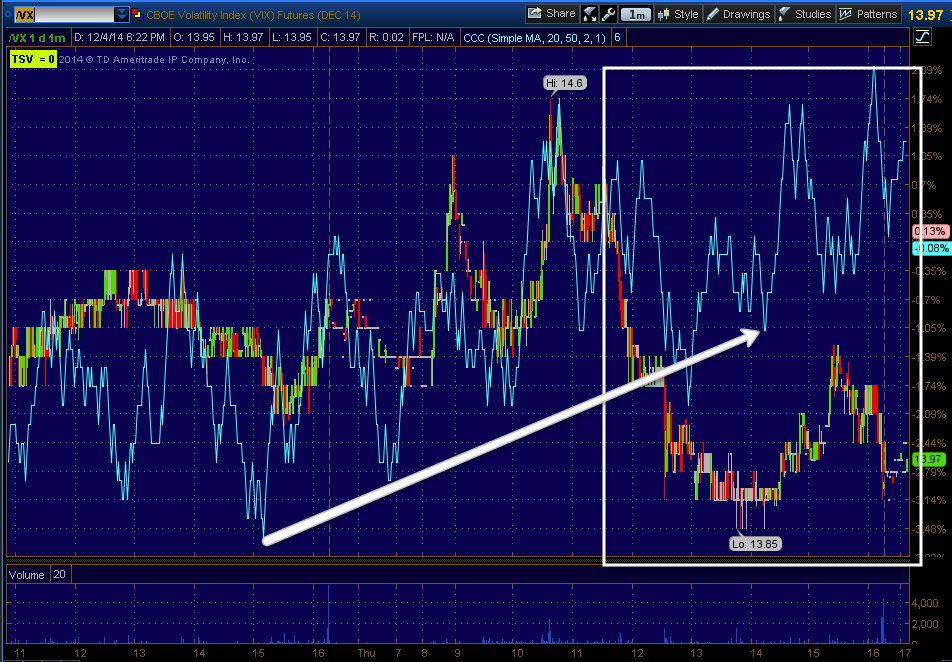Click the symbol color linking icon
Viewport: 952px width, 662px height.
click(137, 15)
